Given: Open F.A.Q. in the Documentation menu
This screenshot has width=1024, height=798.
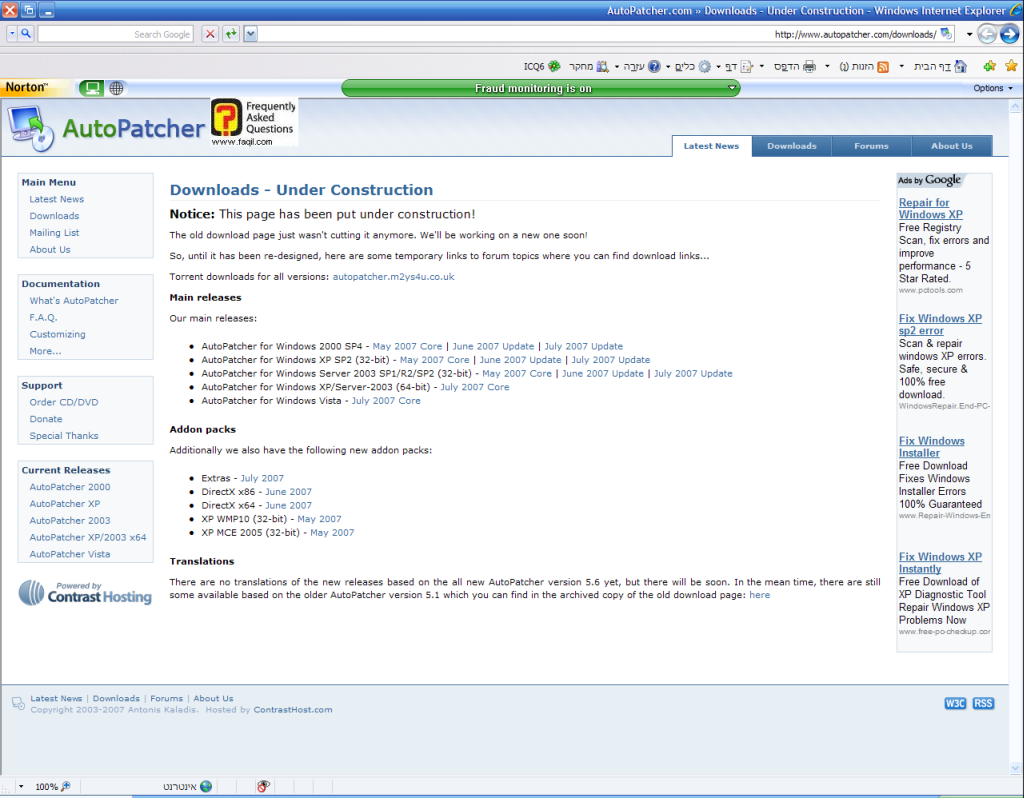Looking at the screenshot, I should click(43, 317).
